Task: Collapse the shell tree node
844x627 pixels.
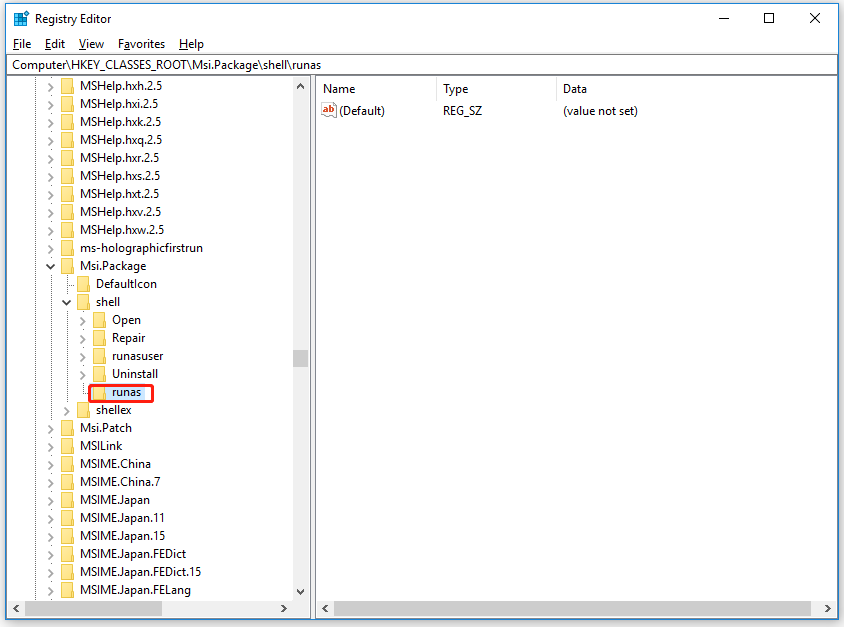Action: tap(66, 301)
